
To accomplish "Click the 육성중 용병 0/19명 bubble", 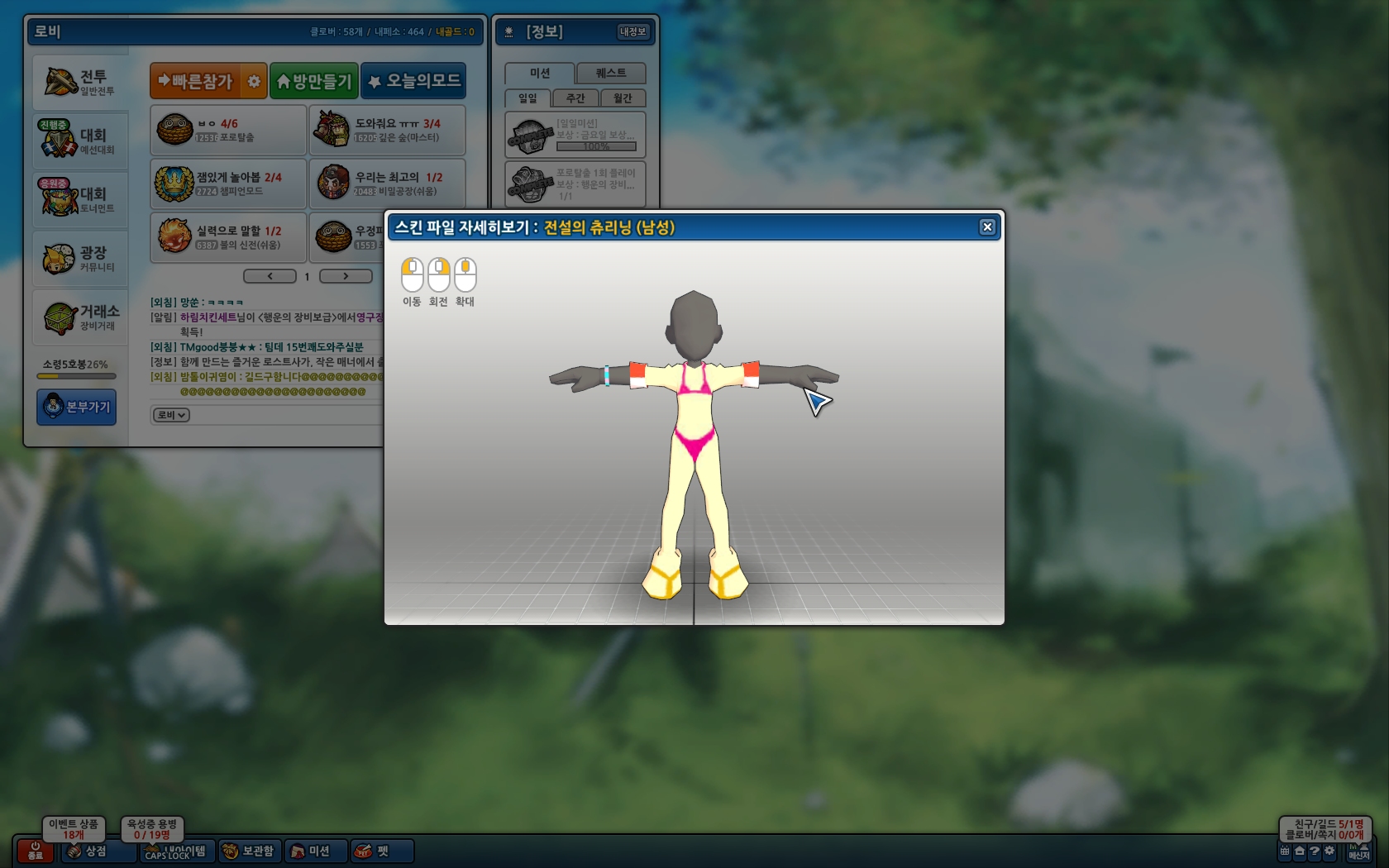I will [151, 829].
